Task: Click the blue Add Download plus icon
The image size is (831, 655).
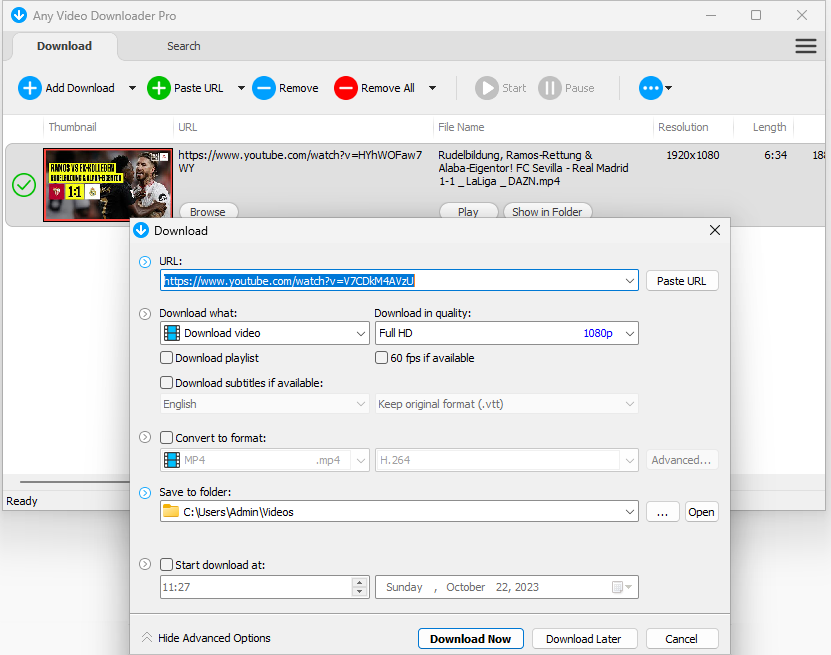Action: [x=30, y=88]
